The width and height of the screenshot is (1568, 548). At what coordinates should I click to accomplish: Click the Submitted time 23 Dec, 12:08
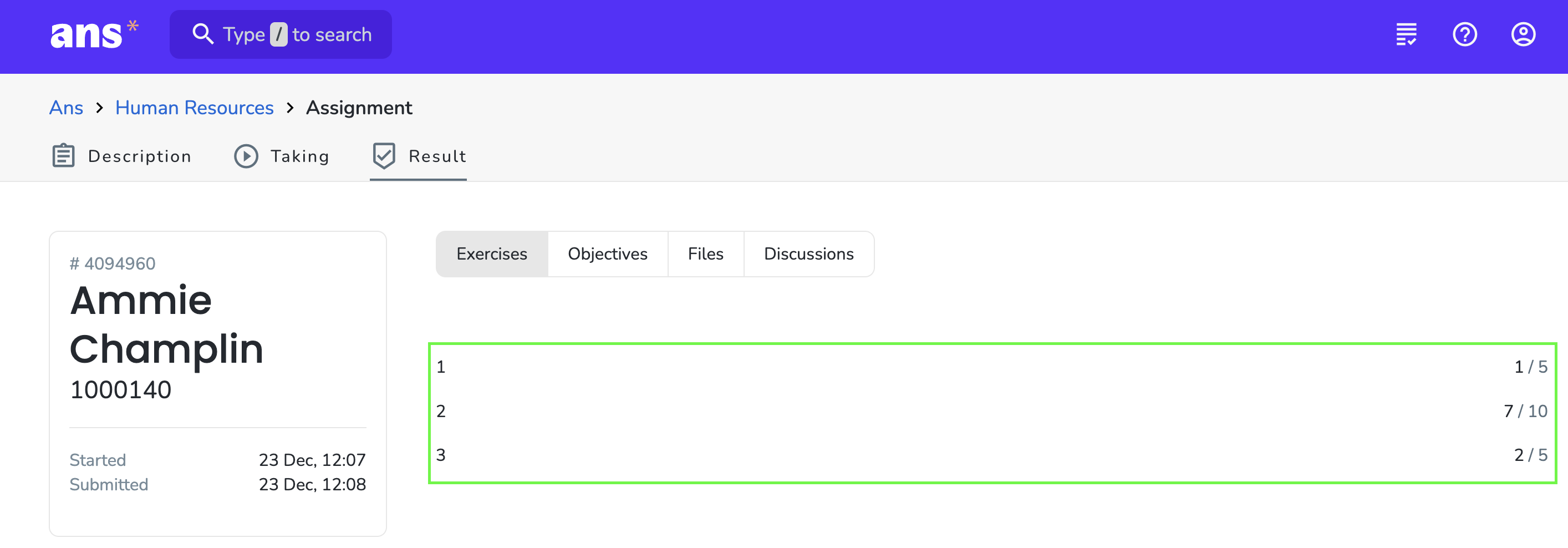click(x=312, y=485)
